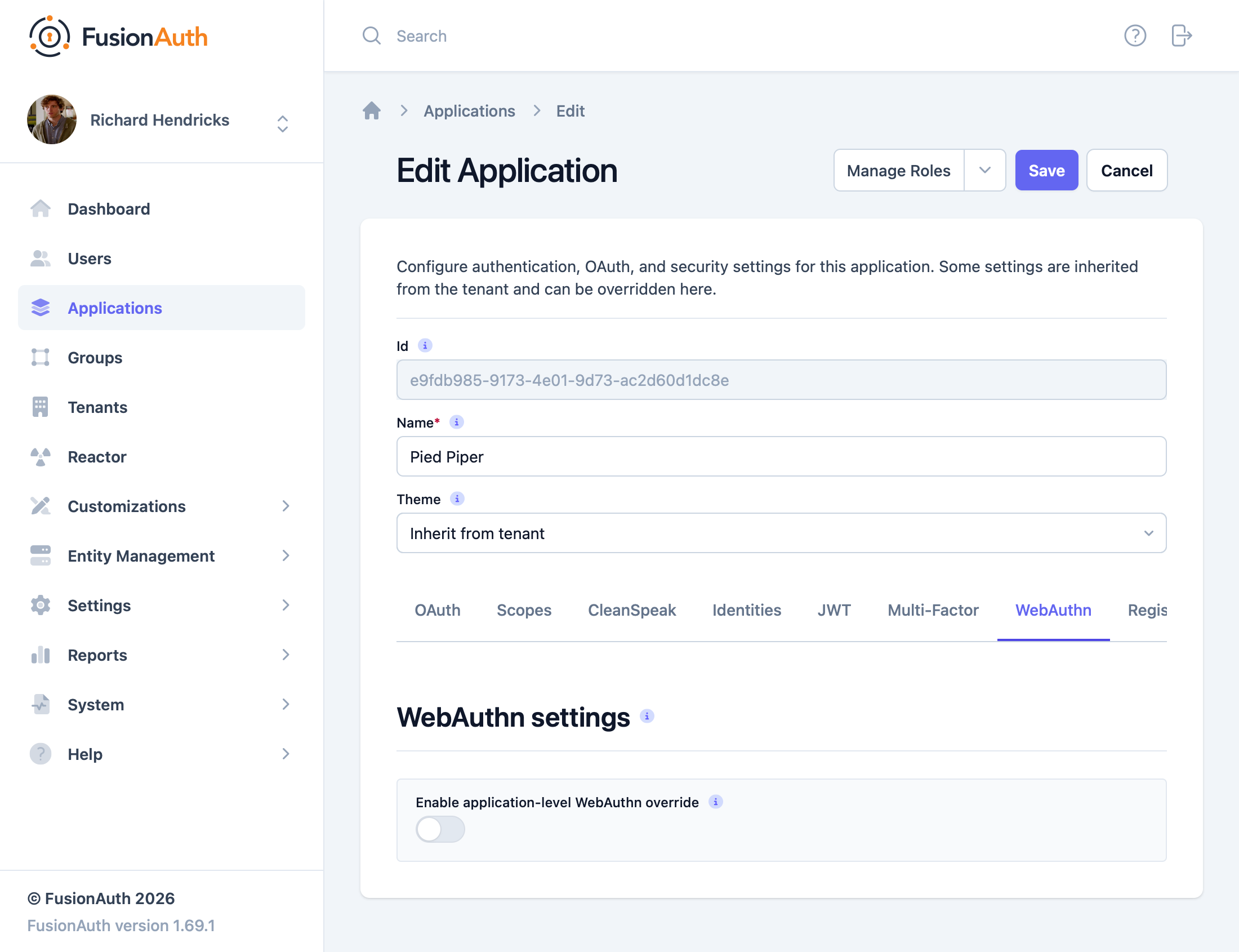The width and height of the screenshot is (1239, 952).
Task: Open the Theme Inherit from tenant dropdown
Action: point(781,533)
